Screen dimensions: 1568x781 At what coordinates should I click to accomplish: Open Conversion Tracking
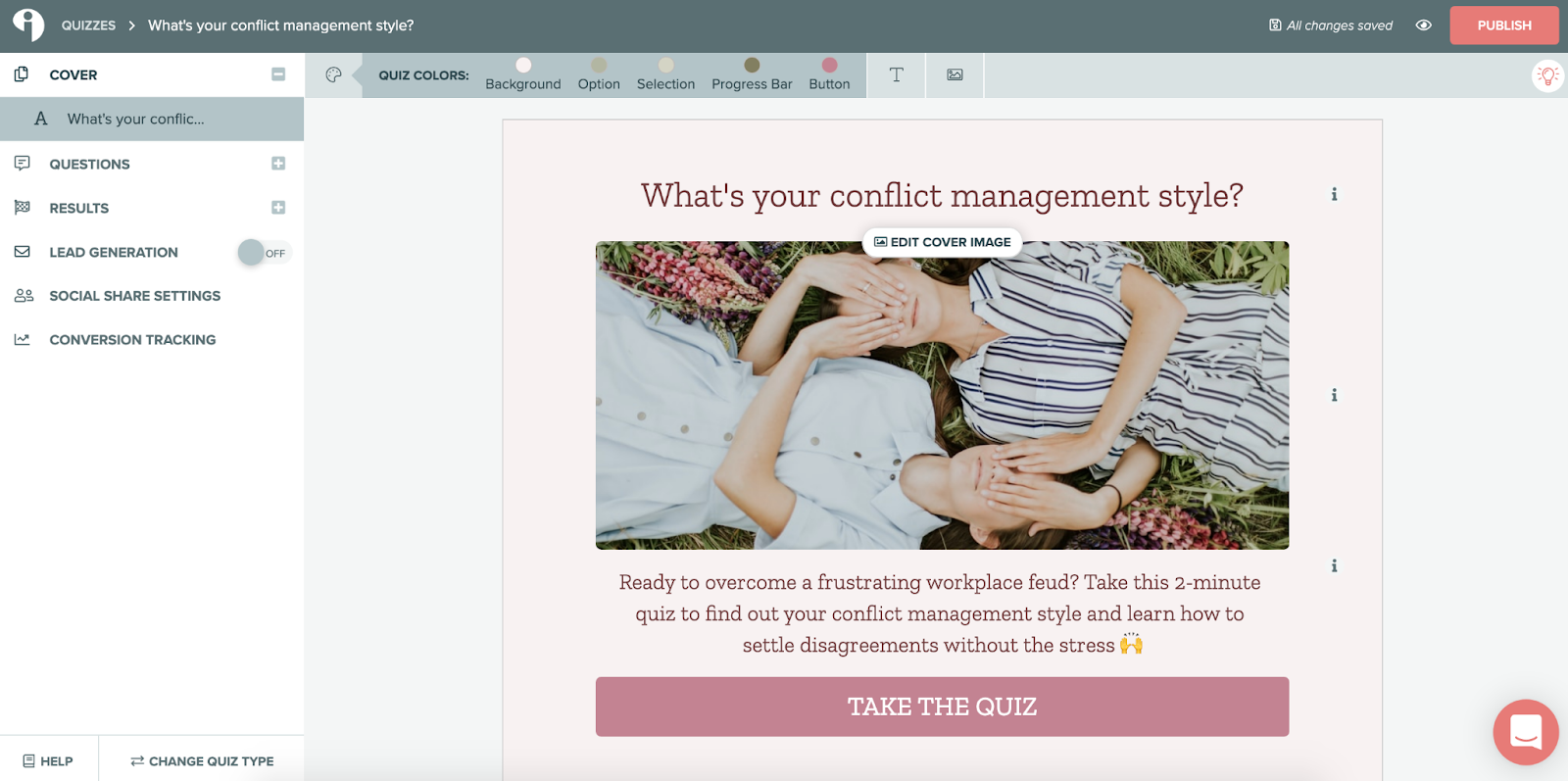click(132, 340)
